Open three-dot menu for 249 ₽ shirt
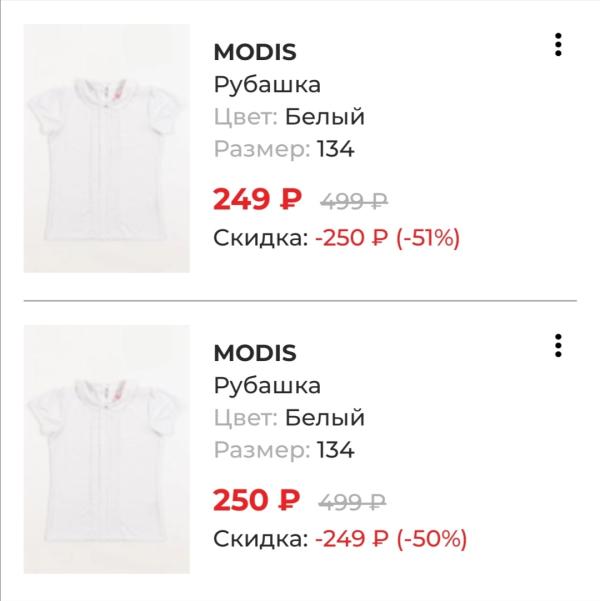Image resolution: width=600 pixels, height=601 pixels. [x=558, y=44]
